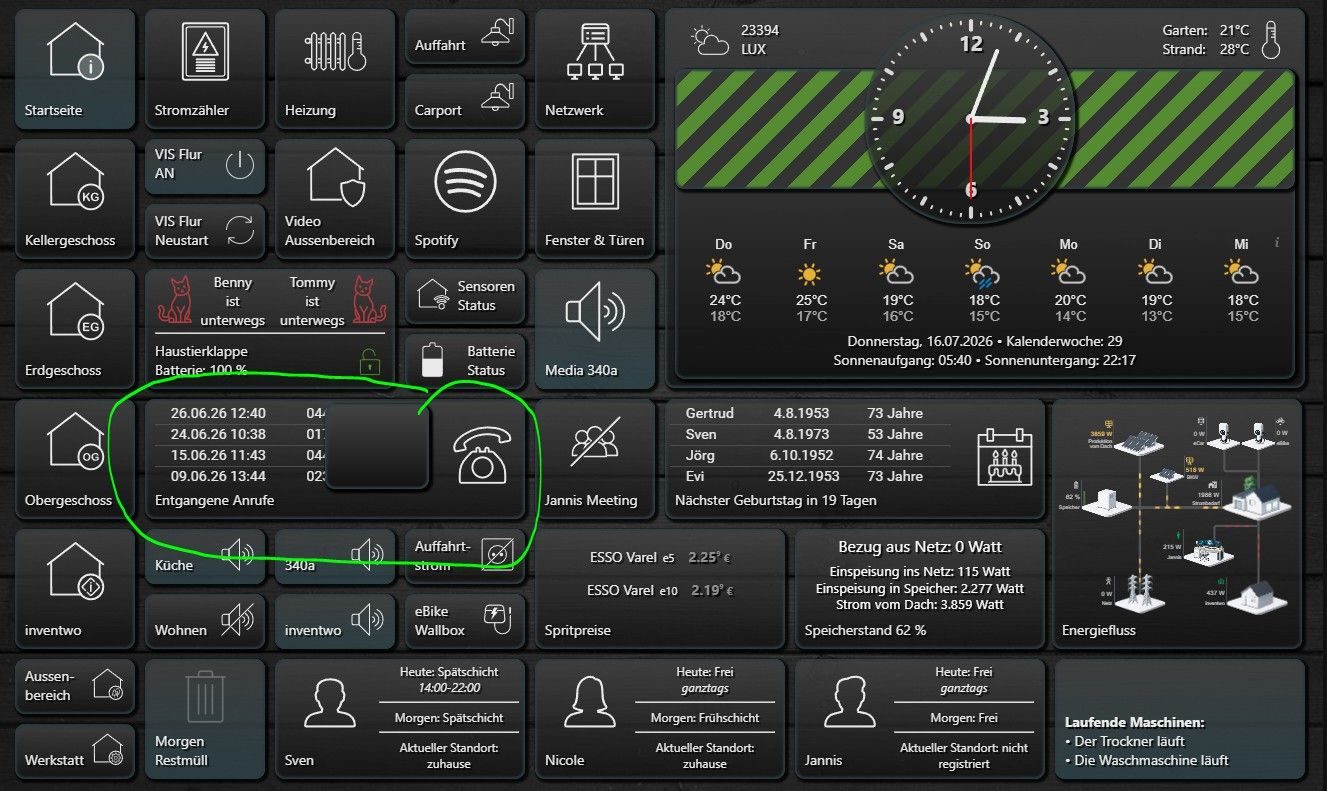Open the Media 340a speaker tile
This screenshot has height=791, width=1327.
595,329
